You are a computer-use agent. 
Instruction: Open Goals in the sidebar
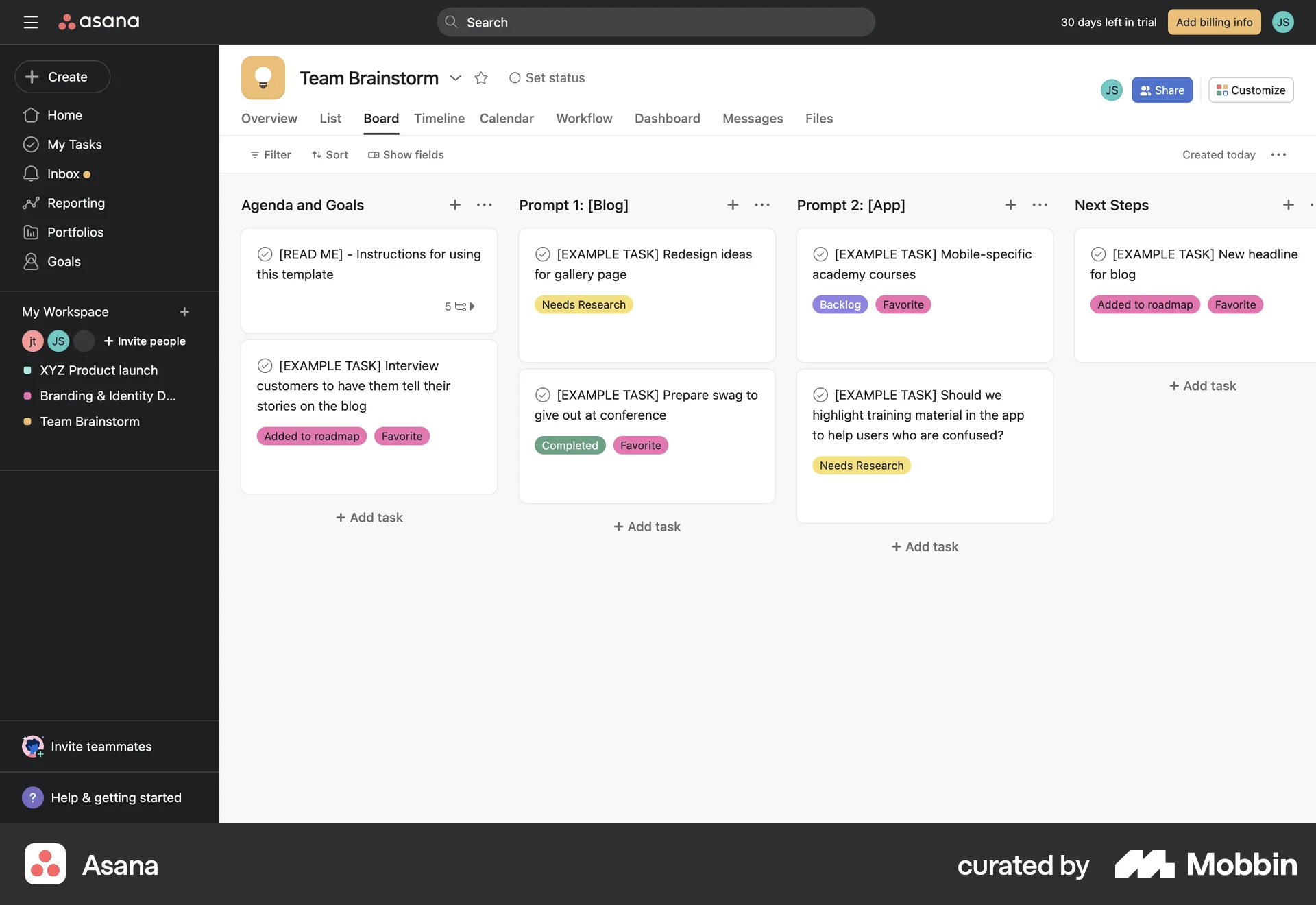(x=65, y=261)
